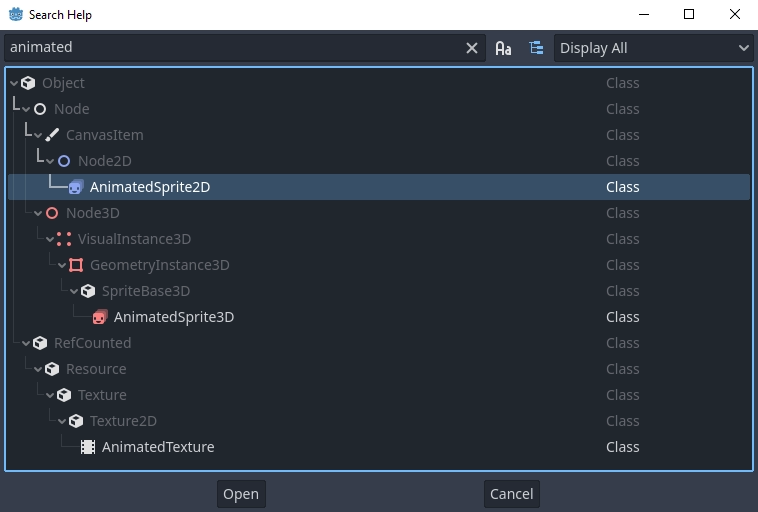Image resolution: width=758 pixels, height=512 pixels.
Task: Collapse the Object tree branch
Action: [14, 83]
